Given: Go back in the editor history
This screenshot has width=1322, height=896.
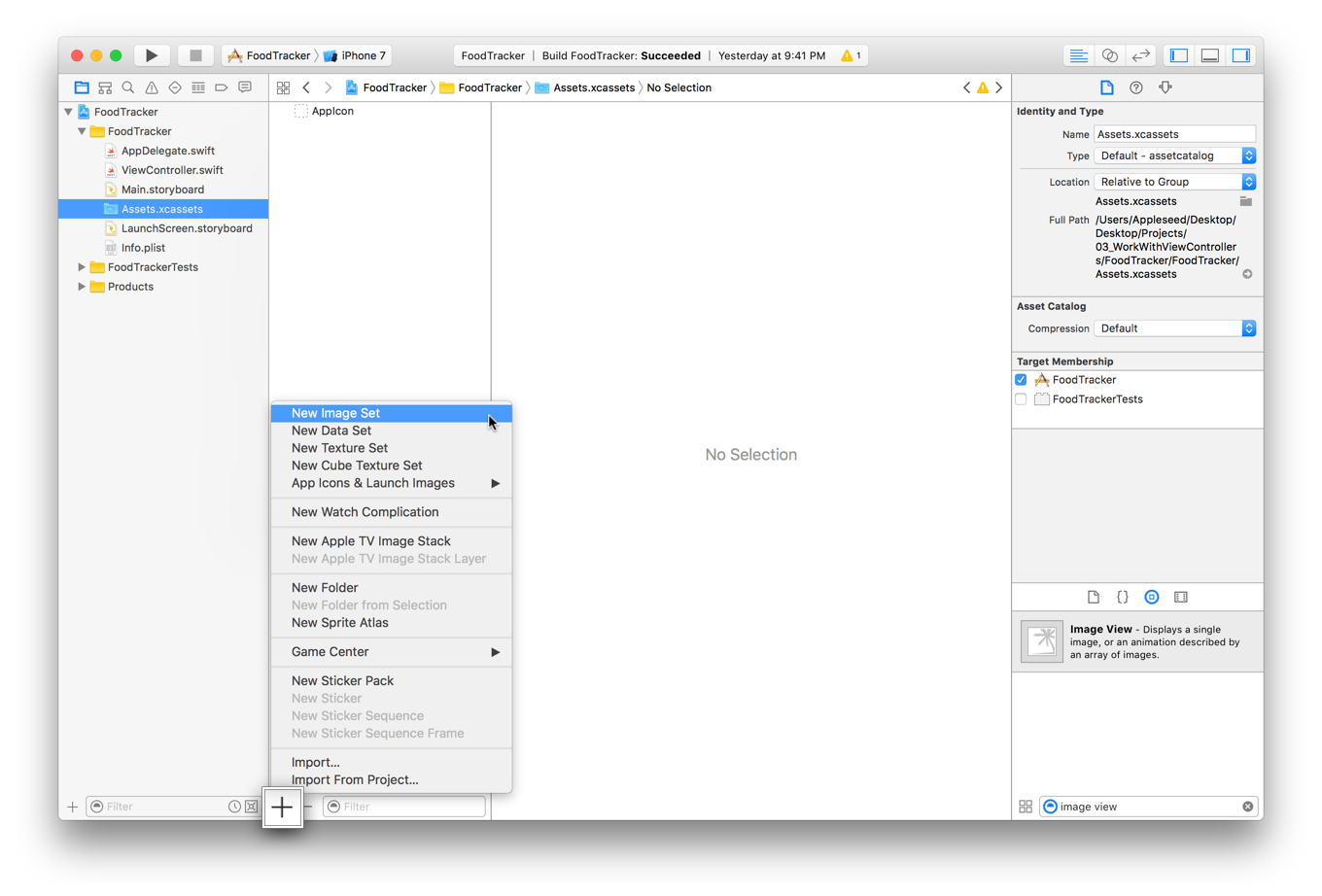Looking at the screenshot, I should pyautogui.click(x=306, y=87).
